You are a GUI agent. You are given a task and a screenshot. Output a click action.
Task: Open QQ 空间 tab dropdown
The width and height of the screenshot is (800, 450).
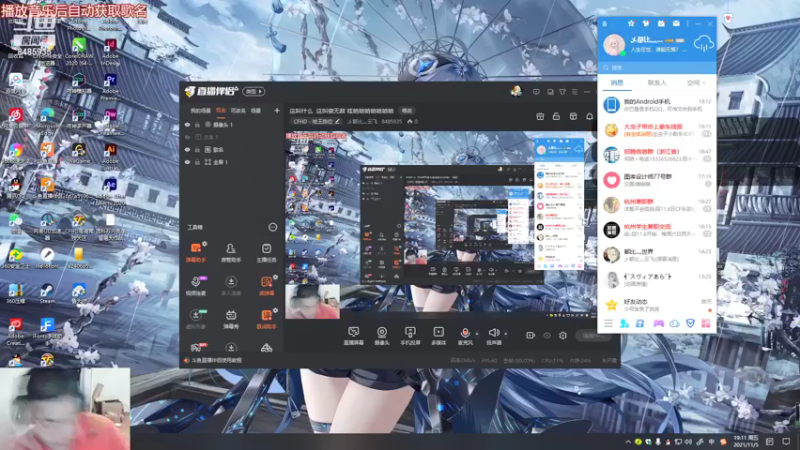coord(696,82)
